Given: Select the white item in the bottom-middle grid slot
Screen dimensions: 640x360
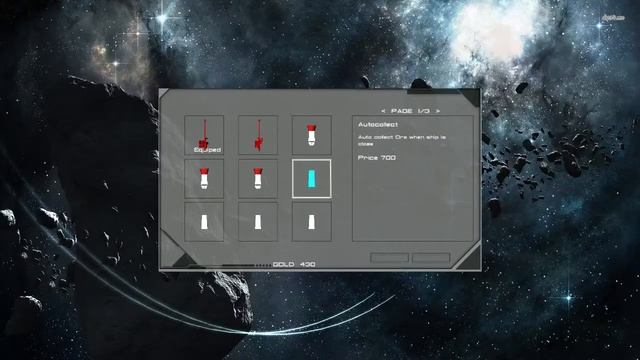Looking at the screenshot, I should click(x=258, y=222).
